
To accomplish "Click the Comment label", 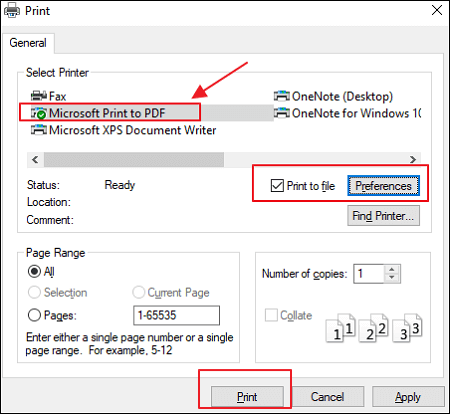I will (x=50, y=220).
